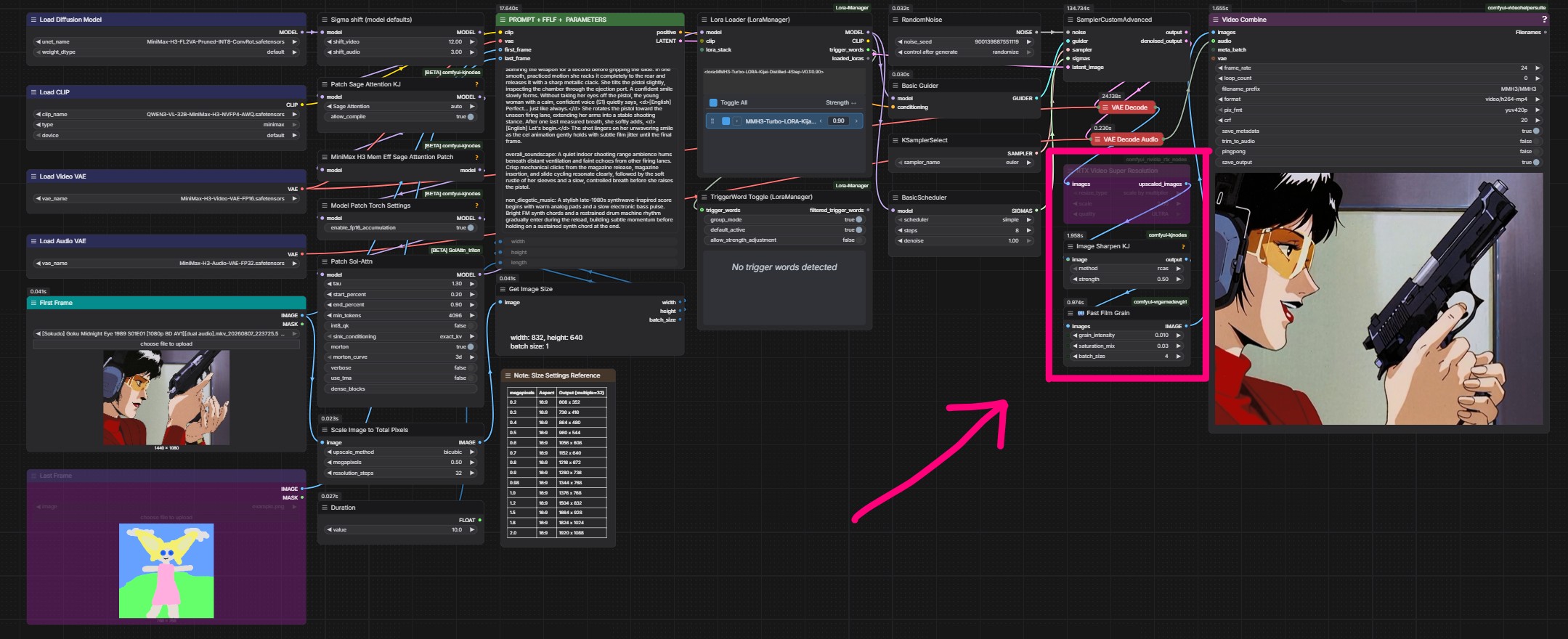1568x639 pixels.
Task: Open the SamplerCustomAdvanced node menu icon
Action: (1070, 20)
